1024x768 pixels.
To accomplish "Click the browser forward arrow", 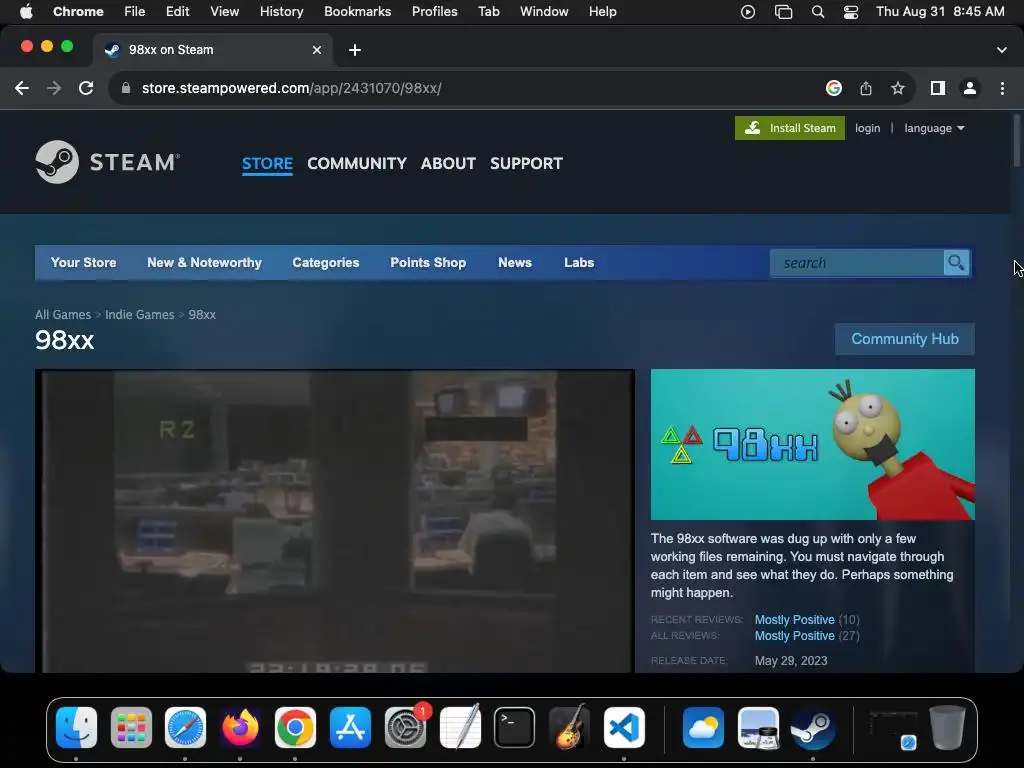I will coord(54,88).
